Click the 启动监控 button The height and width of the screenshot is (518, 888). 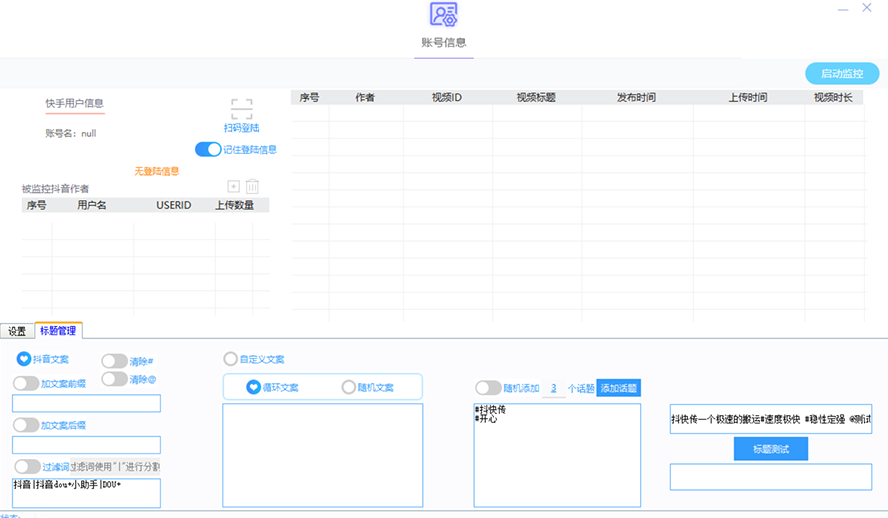(842, 74)
